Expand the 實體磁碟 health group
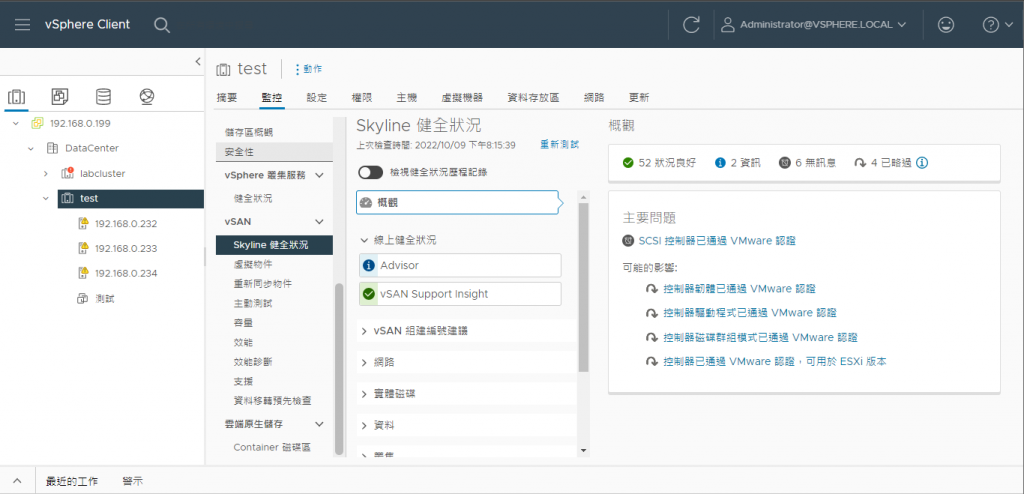The width and height of the screenshot is (1024, 494). click(x=364, y=394)
